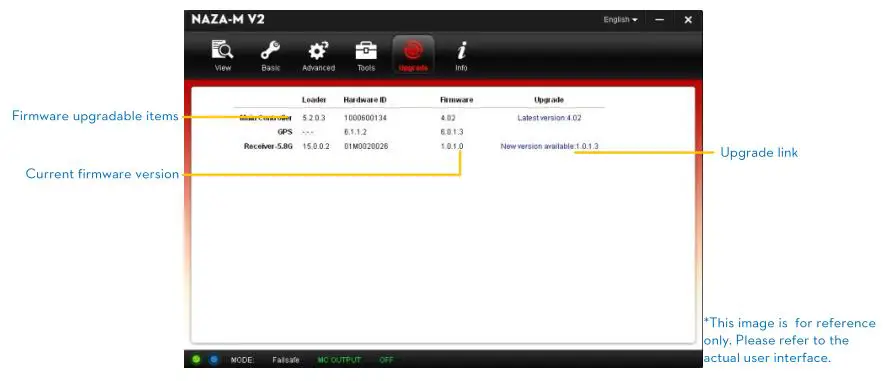Image resolution: width=891 pixels, height=381 pixels.
Task: Select the GPS row label
Action: 285,132
